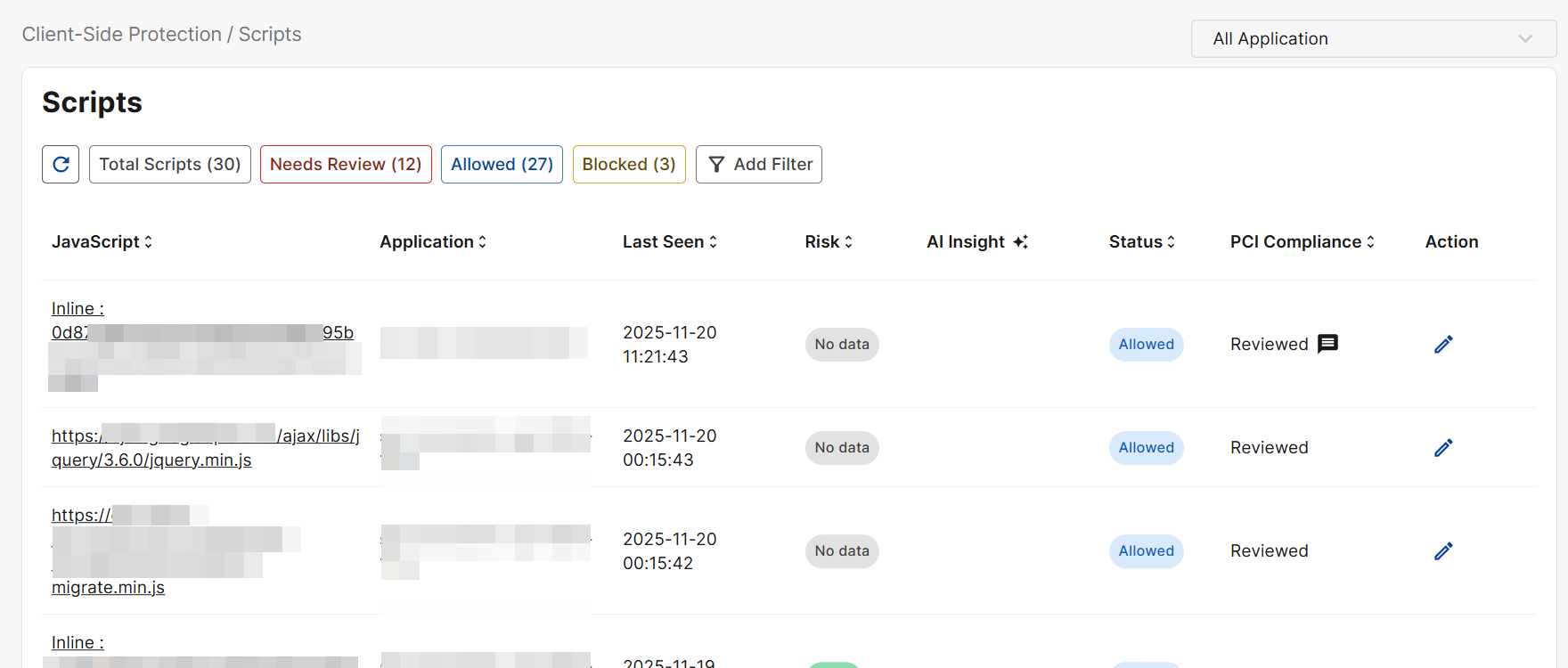Filter by Allowed (27) scripts
This screenshot has height=668, width=1568.
coord(502,165)
